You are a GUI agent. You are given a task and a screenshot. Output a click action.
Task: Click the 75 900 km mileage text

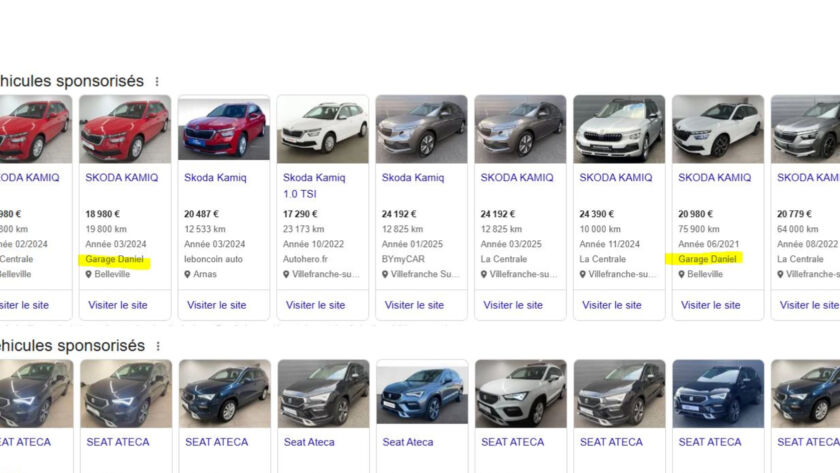click(x=699, y=229)
